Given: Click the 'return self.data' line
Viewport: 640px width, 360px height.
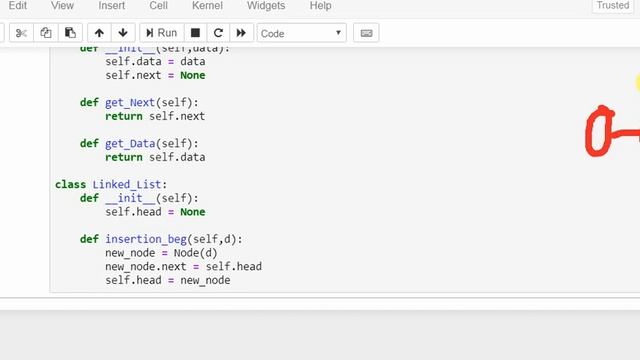Looking at the screenshot, I should [155, 158].
